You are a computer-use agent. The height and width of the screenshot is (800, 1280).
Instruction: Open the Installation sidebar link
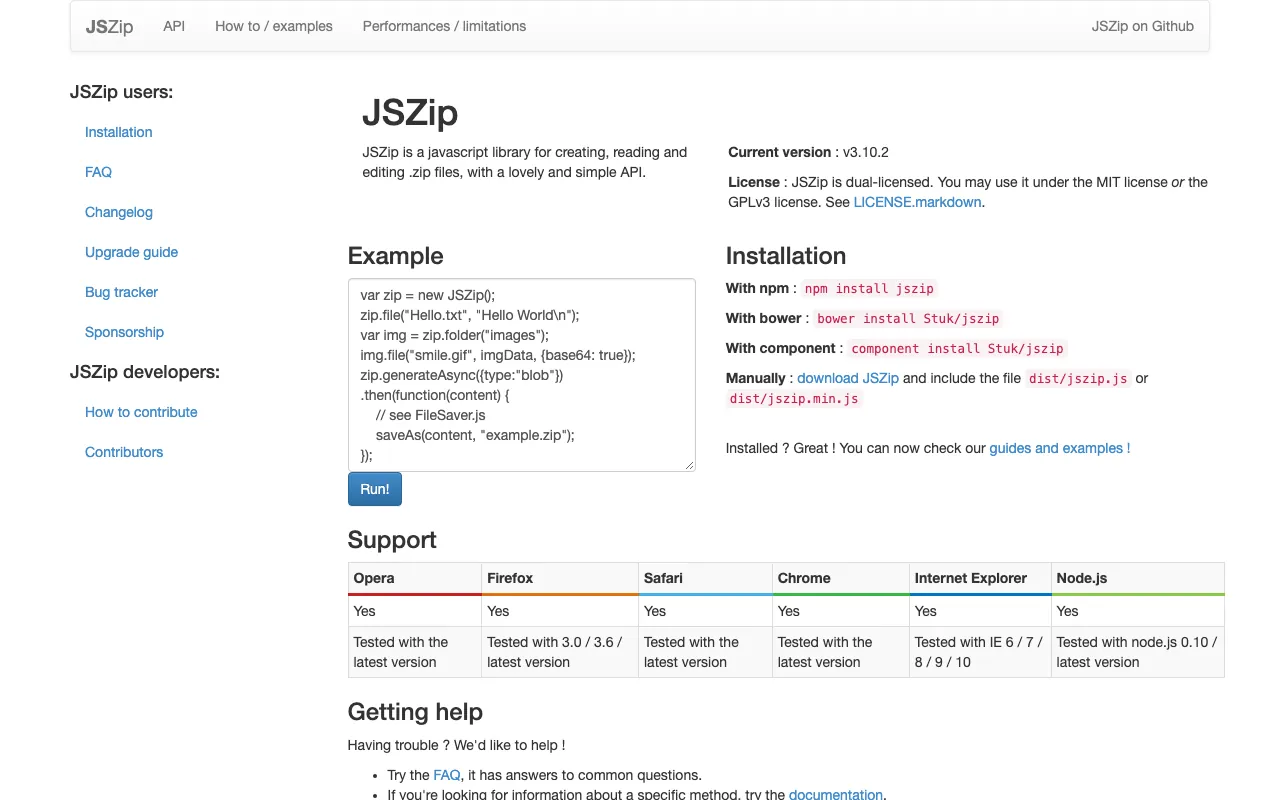(119, 132)
